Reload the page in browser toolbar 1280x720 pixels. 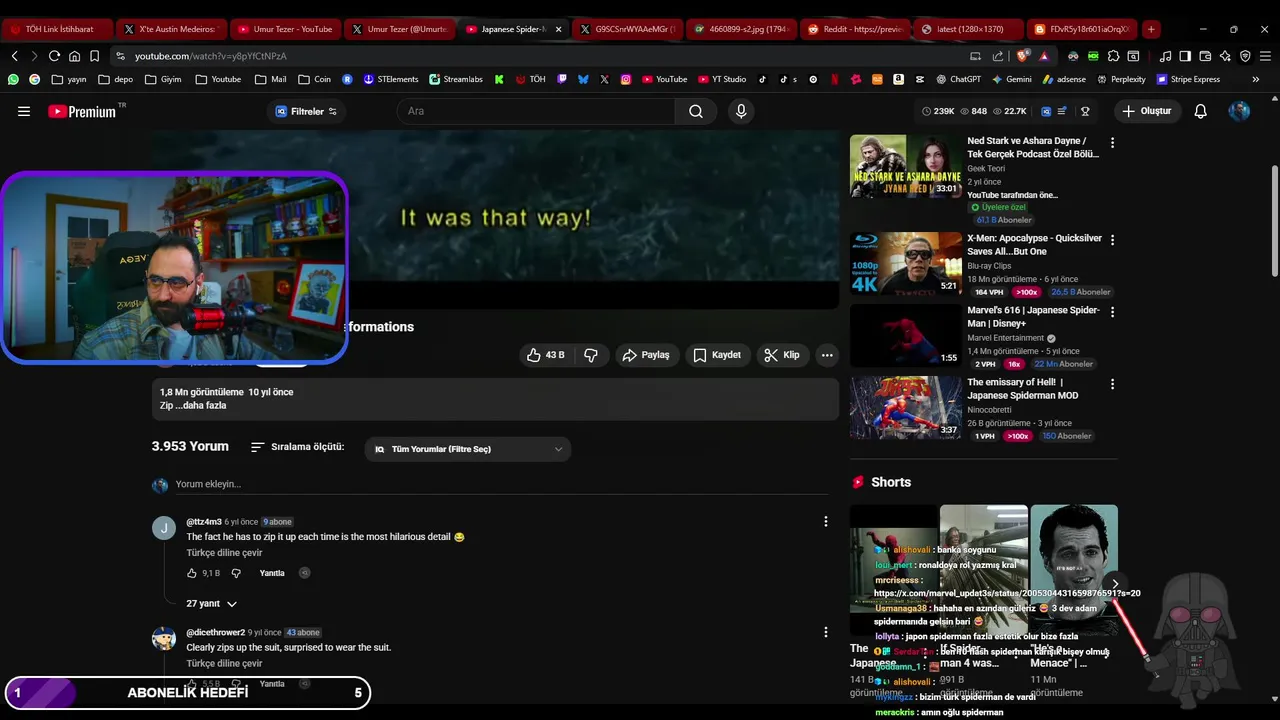pos(54,56)
